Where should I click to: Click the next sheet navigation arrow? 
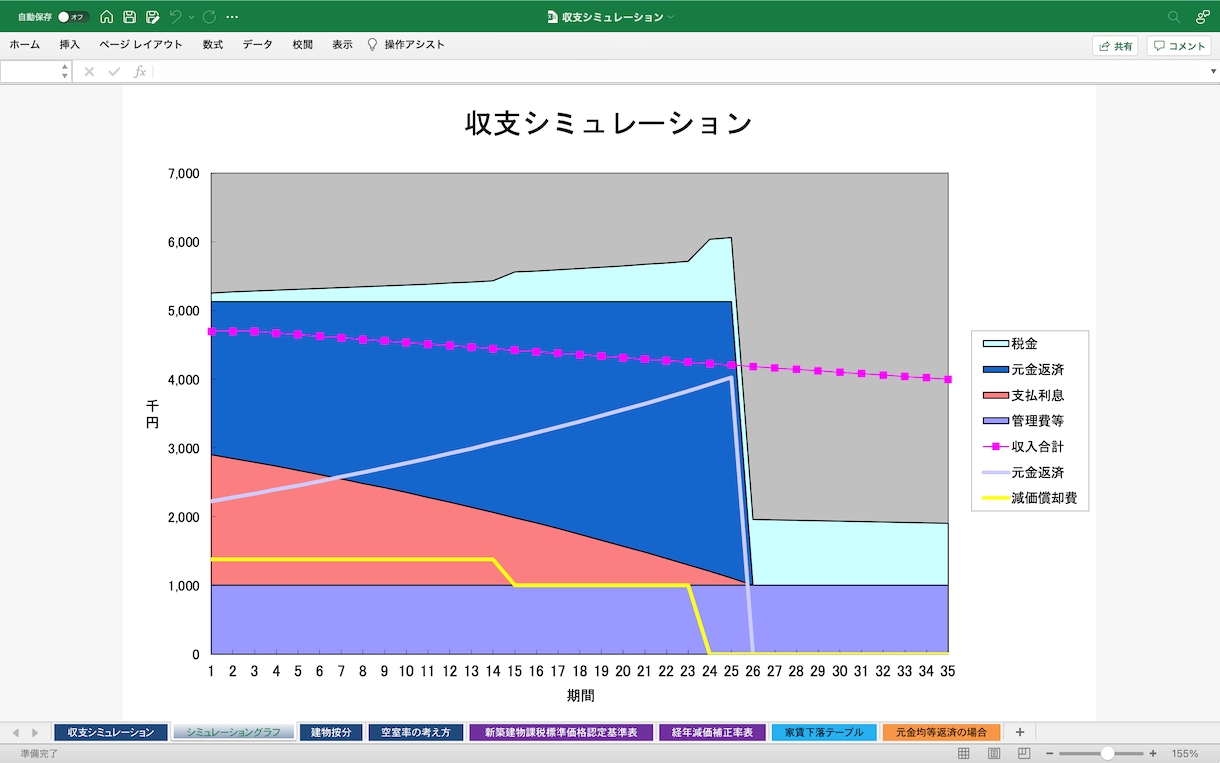click(x=35, y=733)
